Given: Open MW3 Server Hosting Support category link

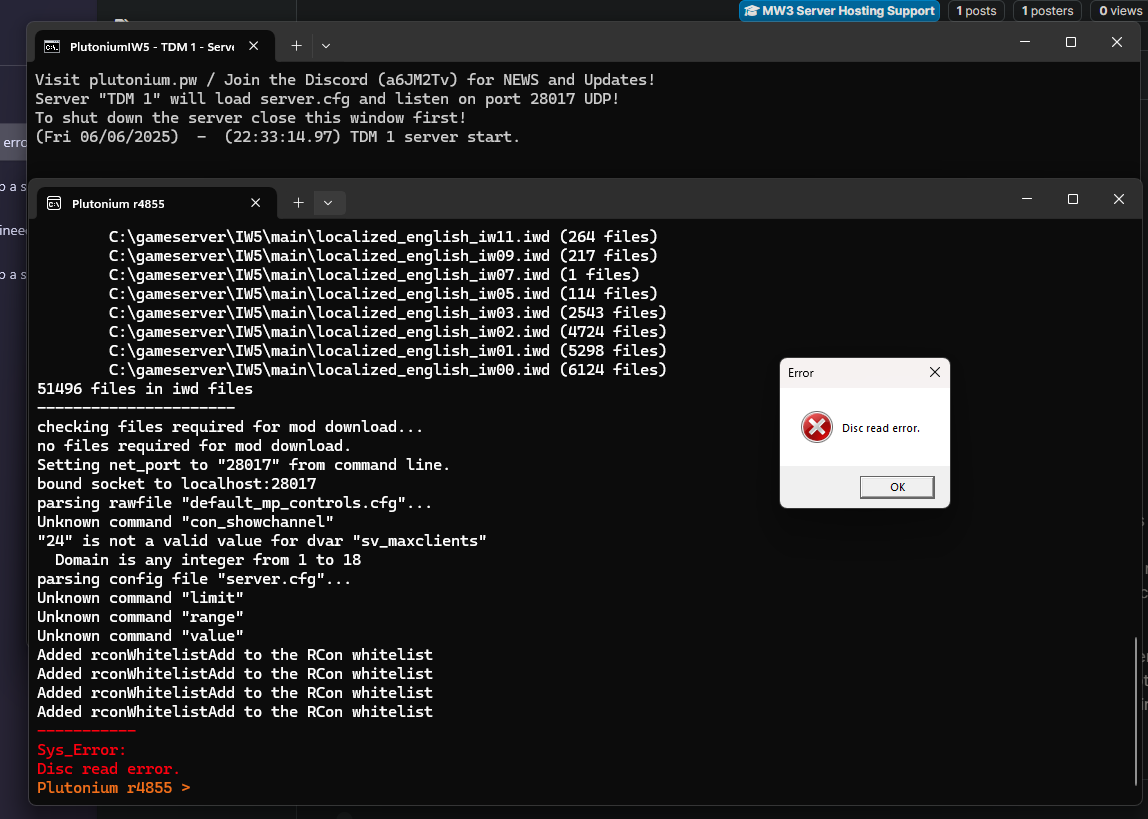Looking at the screenshot, I should pyautogui.click(x=840, y=11).
